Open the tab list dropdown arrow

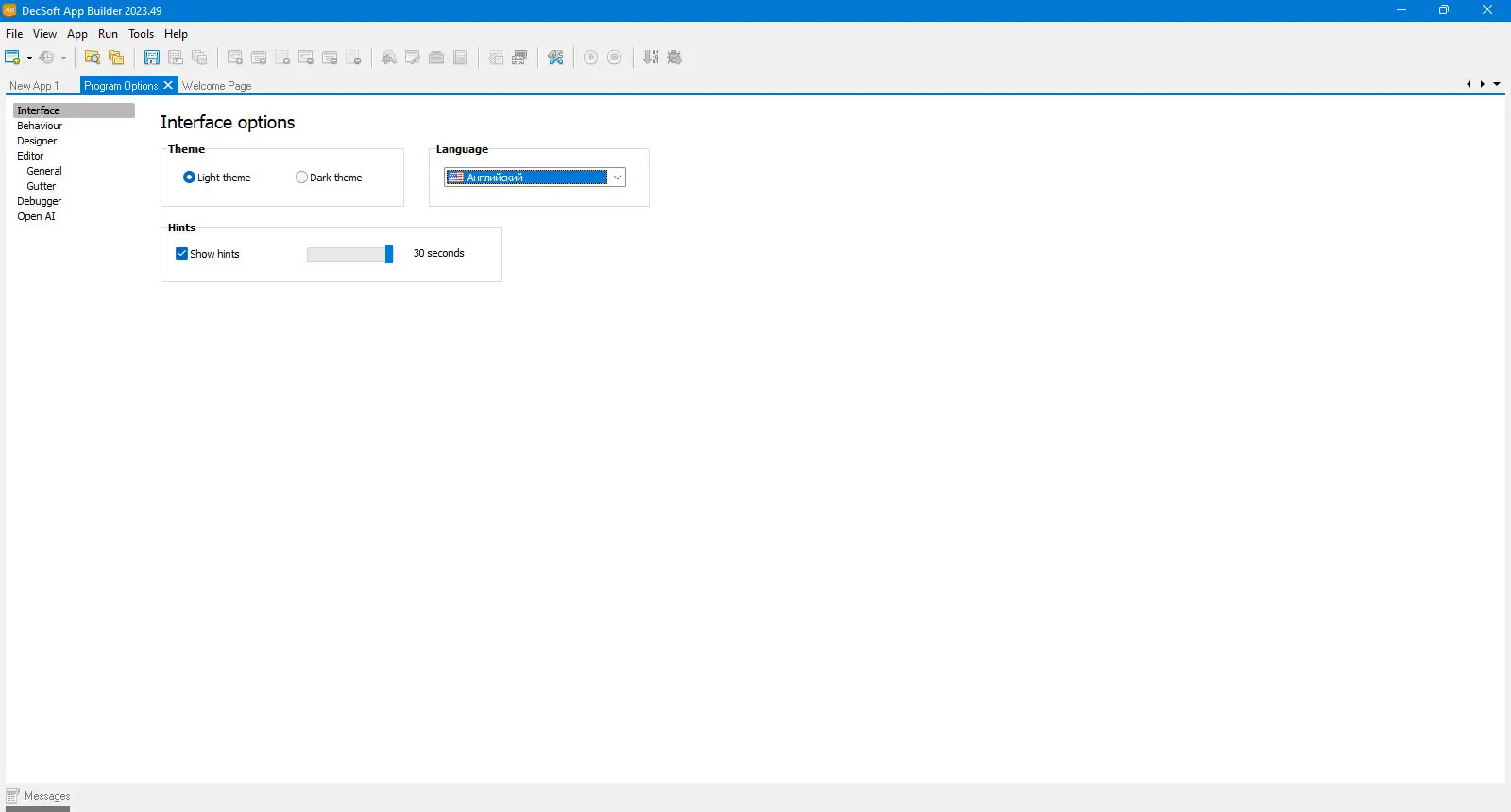1497,85
